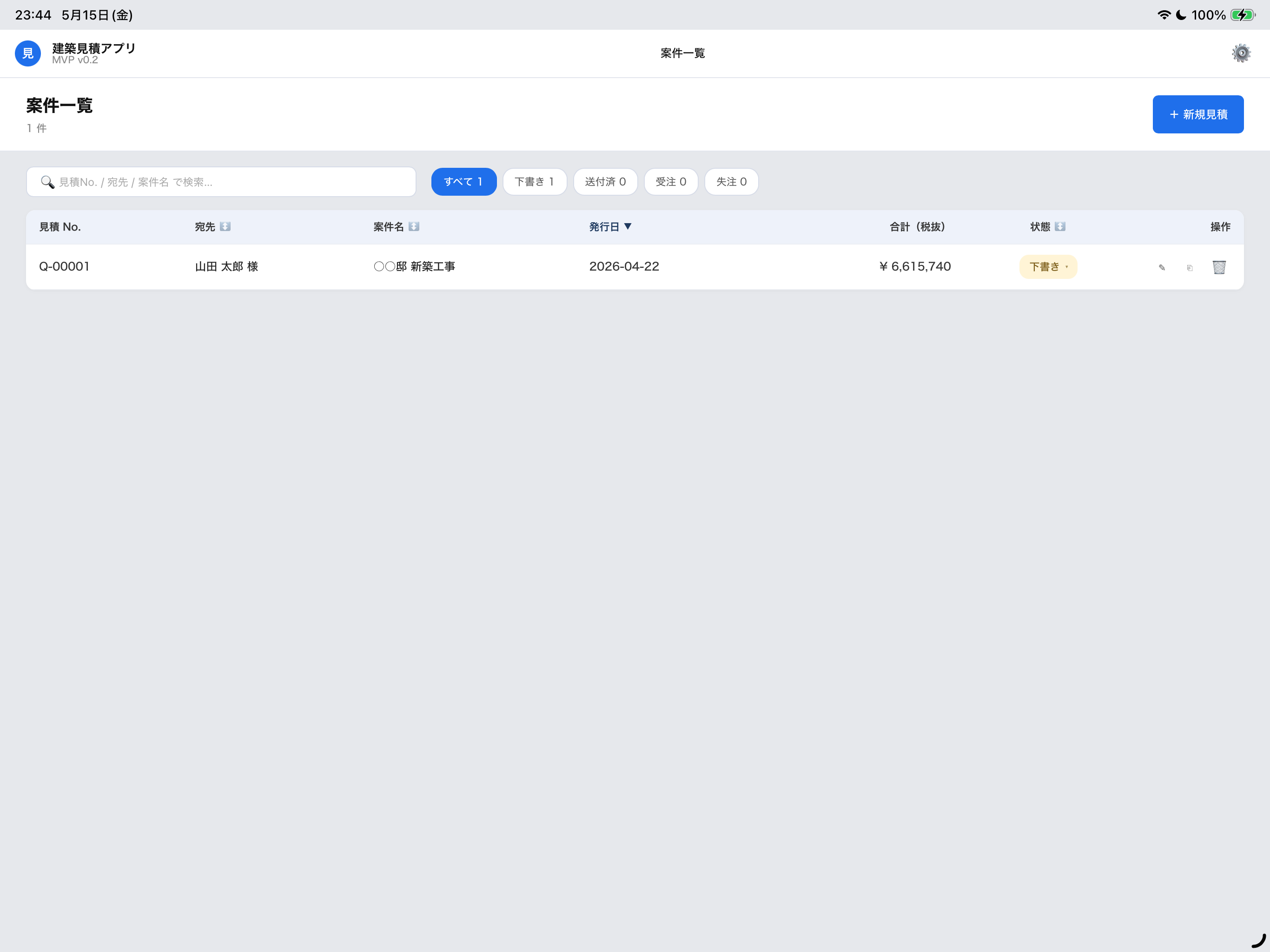This screenshot has width=1270, height=952.
Task: Click recipient 山田 太郎 様
Action: (x=226, y=266)
